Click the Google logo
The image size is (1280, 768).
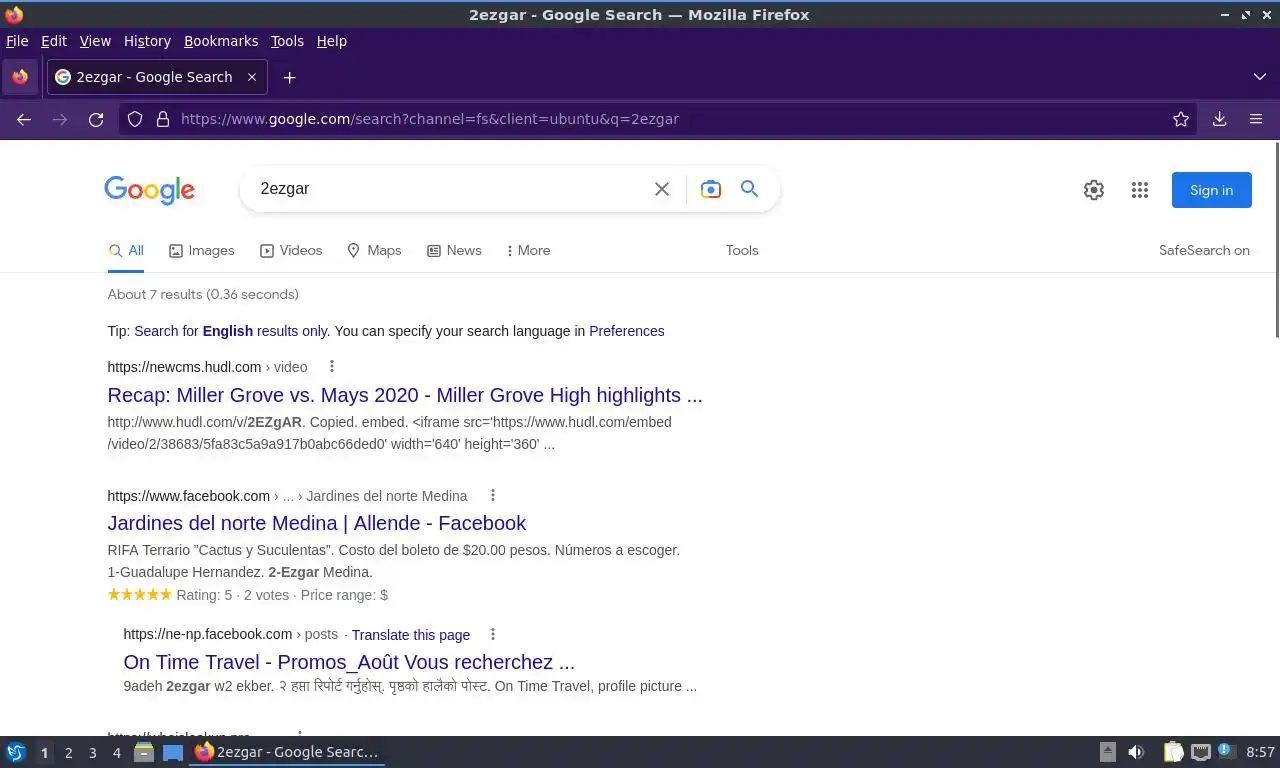point(149,190)
